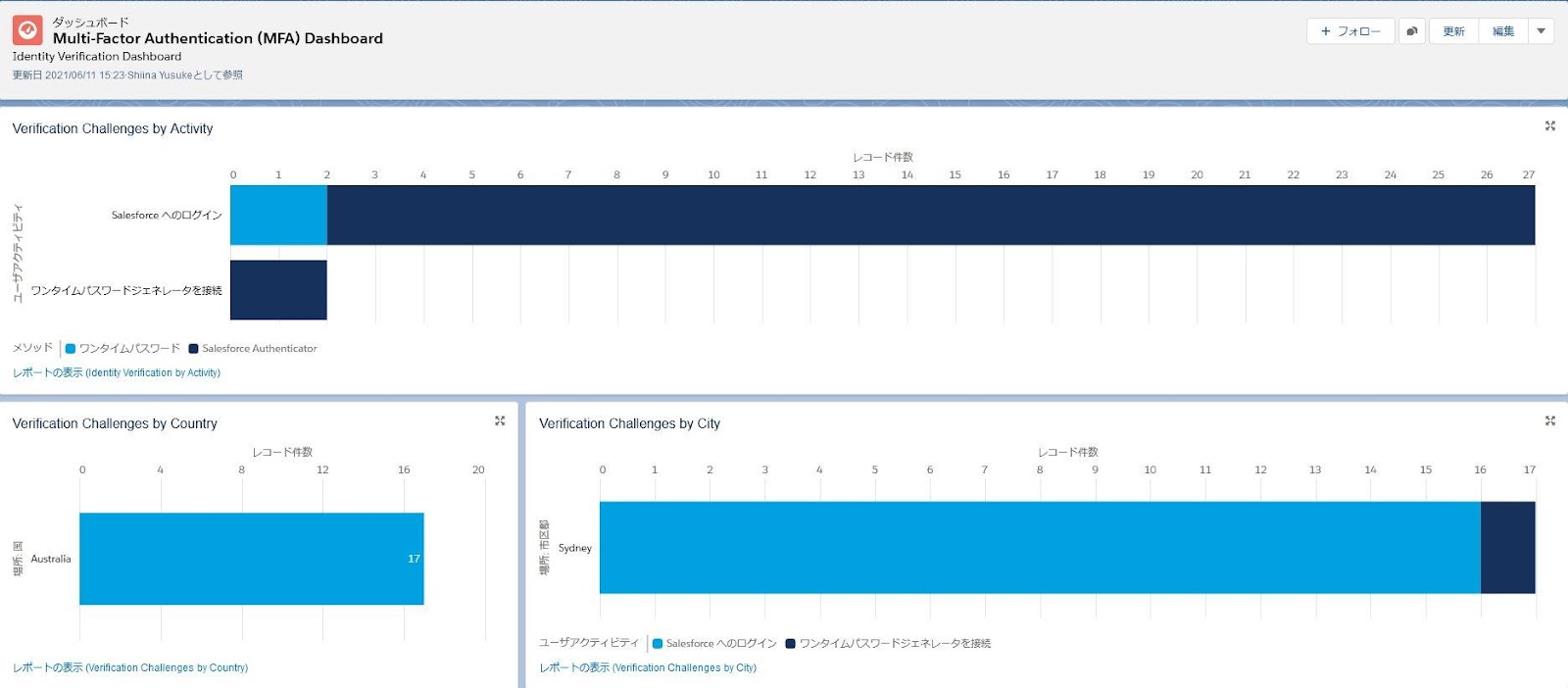1568x688 pixels.
Task: Click the light blue ワンタイムパスワード legend swatch
Action: point(71,348)
